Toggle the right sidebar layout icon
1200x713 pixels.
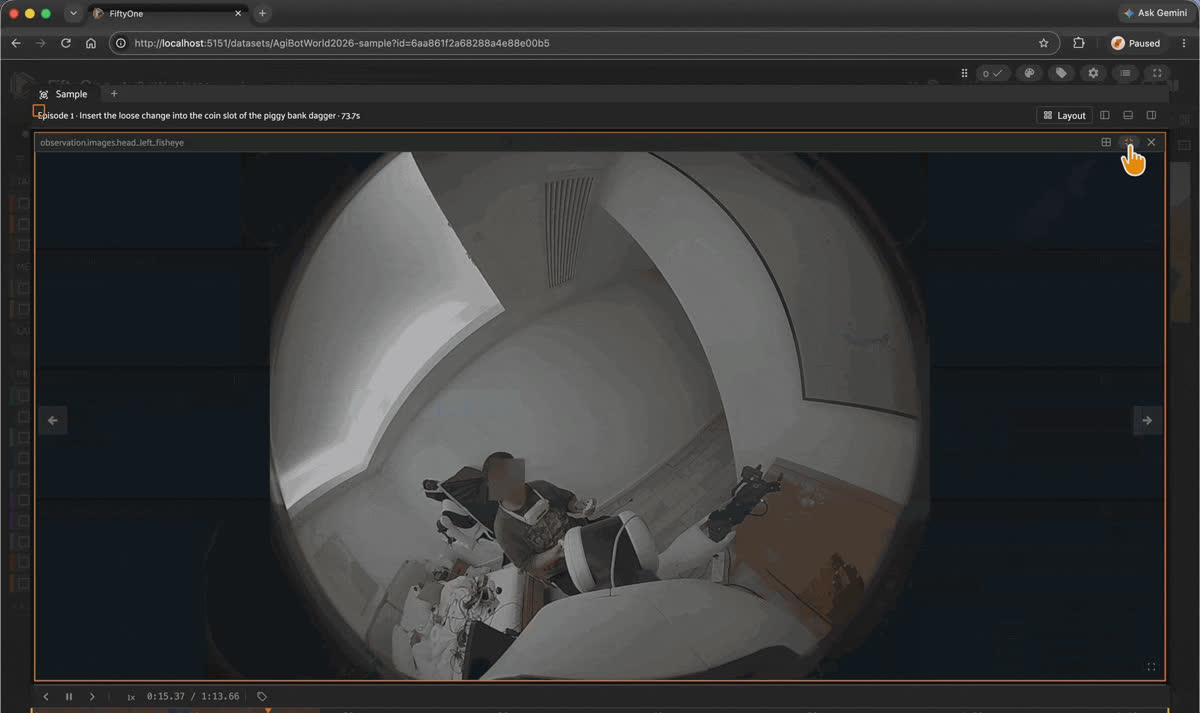[1151, 115]
